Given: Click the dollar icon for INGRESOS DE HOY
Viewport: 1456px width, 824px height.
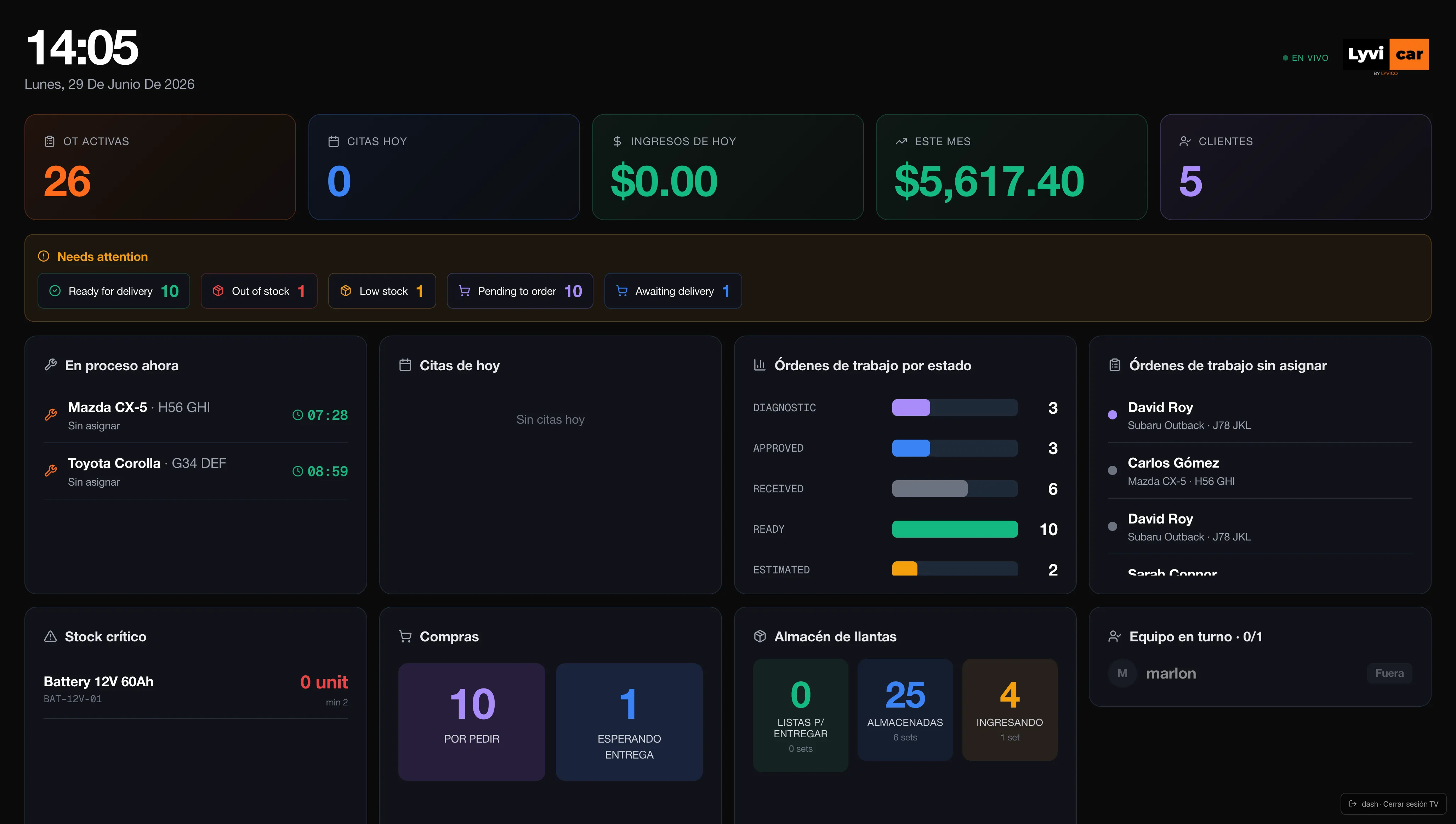Looking at the screenshot, I should coord(617,142).
